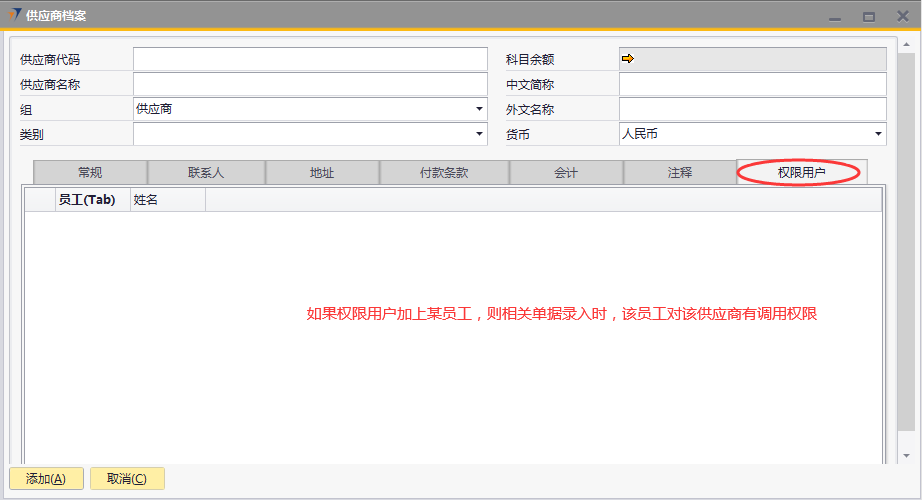Go to the 付款条款 tab
Viewport: 922px width, 500px height.
click(x=444, y=173)
